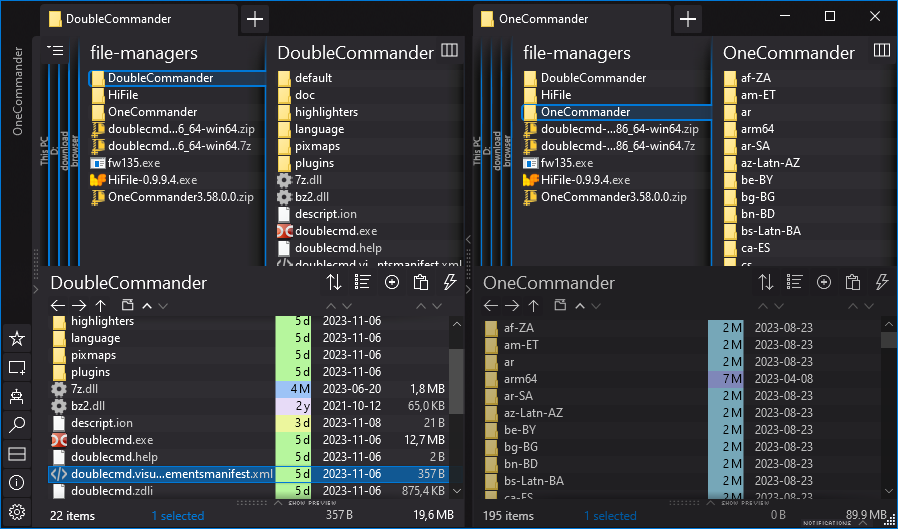Viewport: 898px width, 529px height.
Task: Toggle column view in top-left DoubleCommander pane
Action: [x=449, y=50]
